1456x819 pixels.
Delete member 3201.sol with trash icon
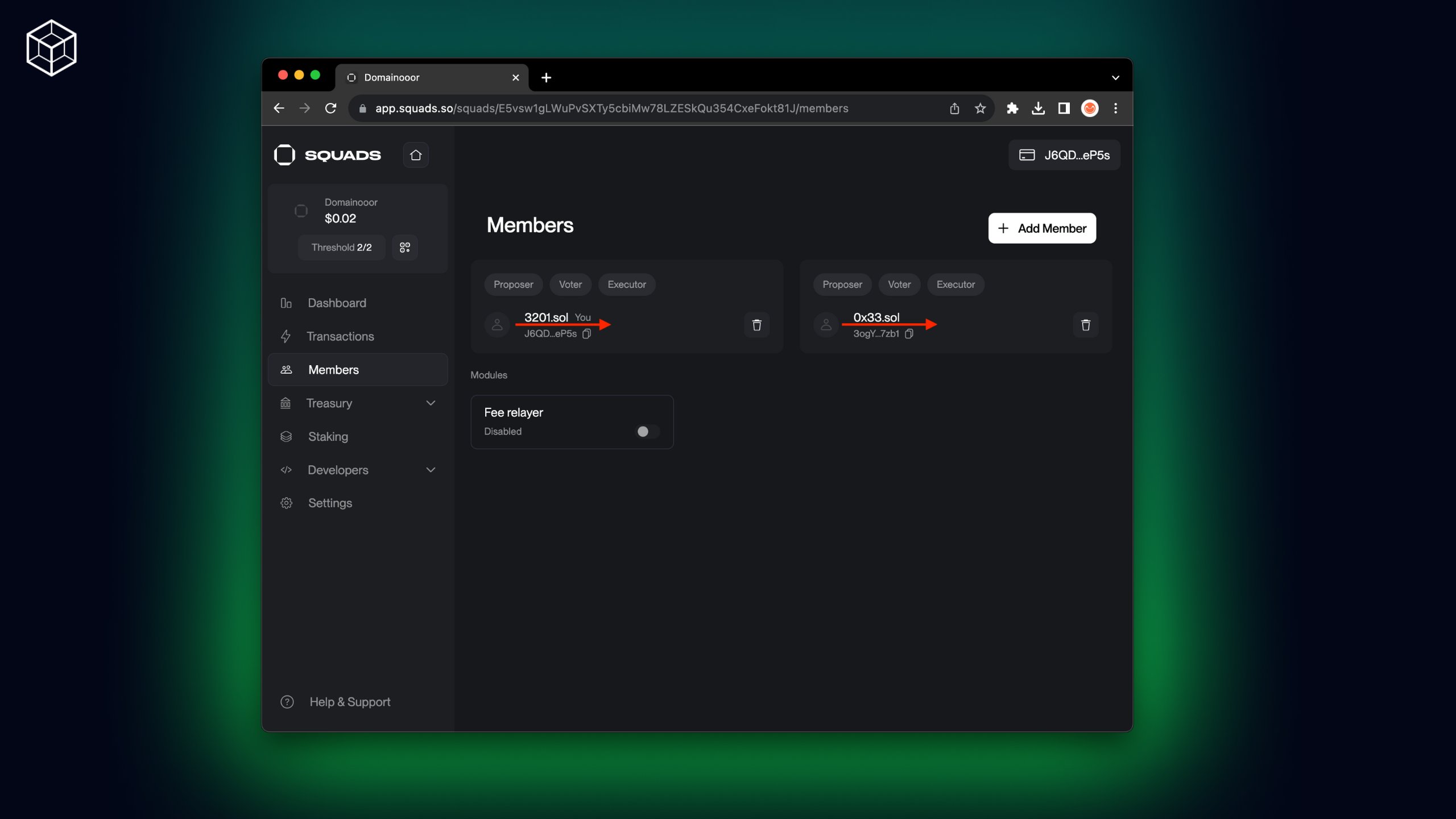pos(757,325)
